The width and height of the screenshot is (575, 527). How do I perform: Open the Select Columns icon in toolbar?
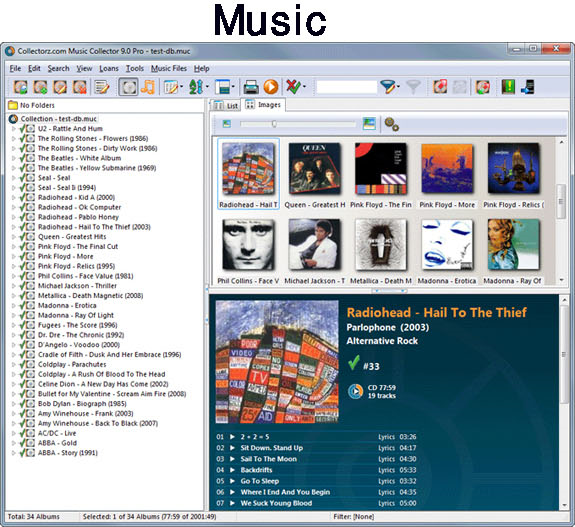171,87
